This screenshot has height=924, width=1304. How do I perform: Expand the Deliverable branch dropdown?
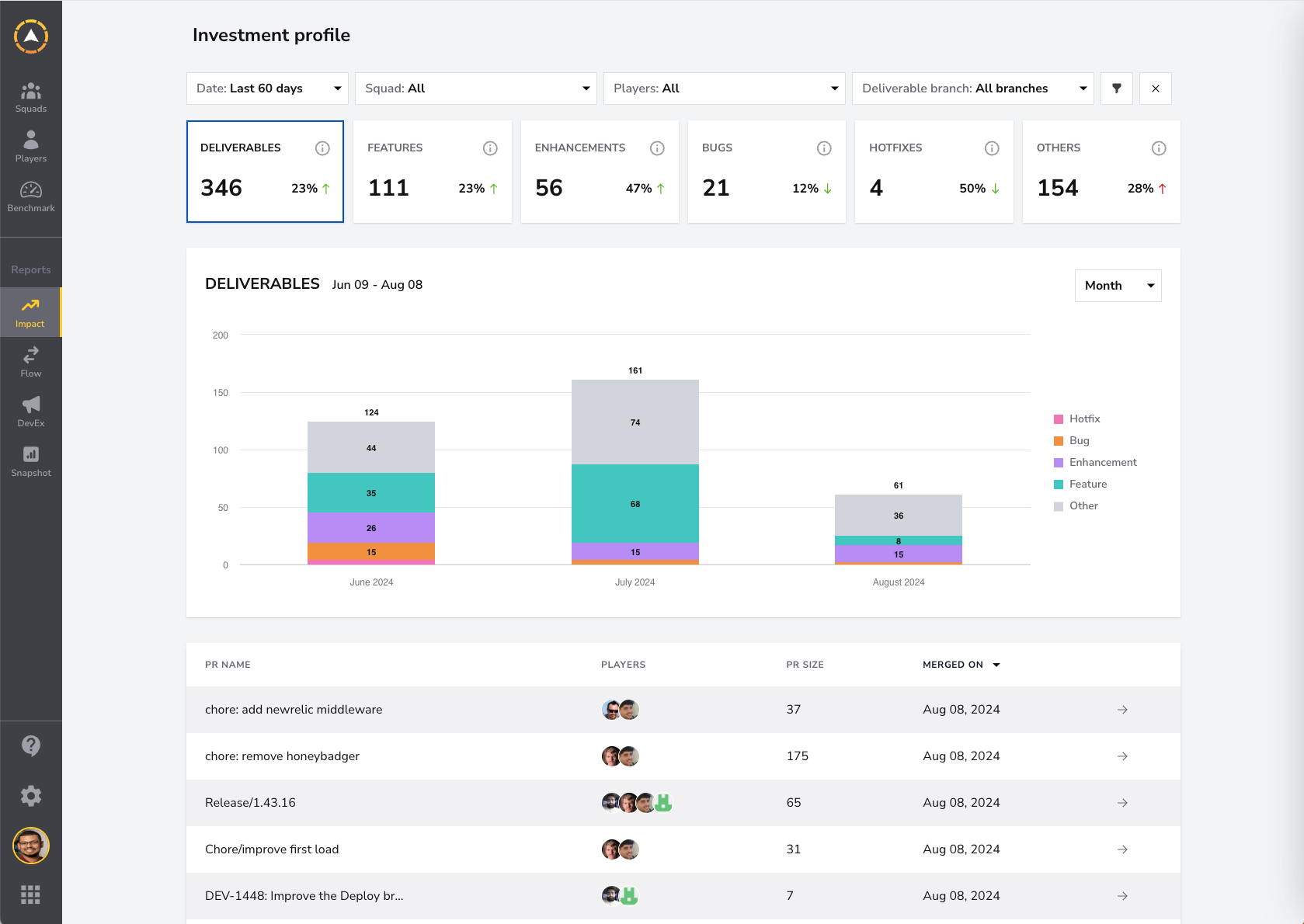coord(973,89)
